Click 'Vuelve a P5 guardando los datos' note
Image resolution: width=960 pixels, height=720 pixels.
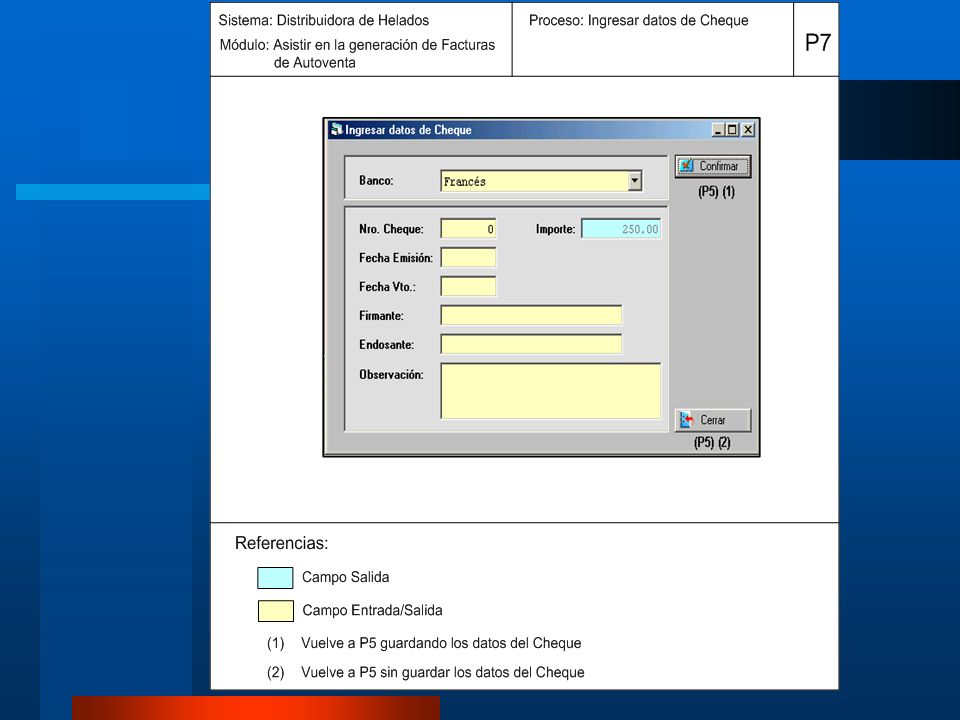(441, 643)
